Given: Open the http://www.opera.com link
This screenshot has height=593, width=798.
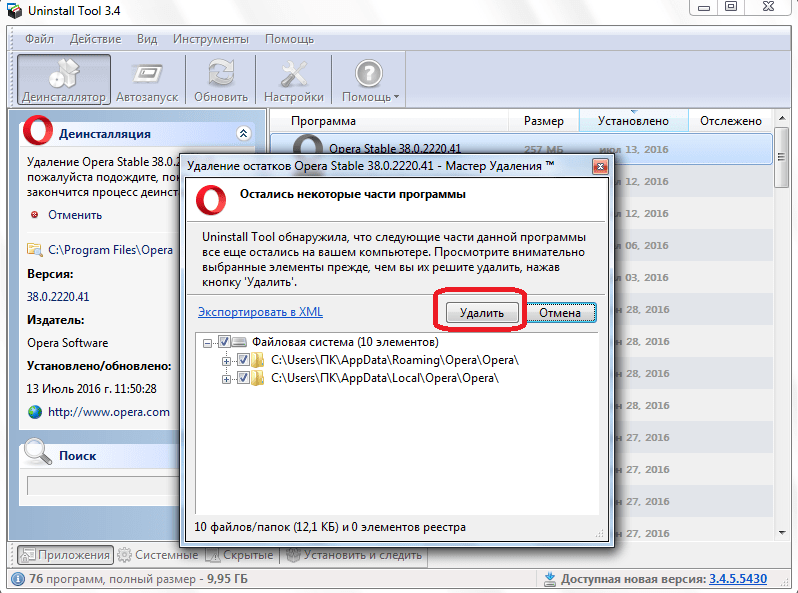Looking at the screenshot, I should tap(109, 412).
